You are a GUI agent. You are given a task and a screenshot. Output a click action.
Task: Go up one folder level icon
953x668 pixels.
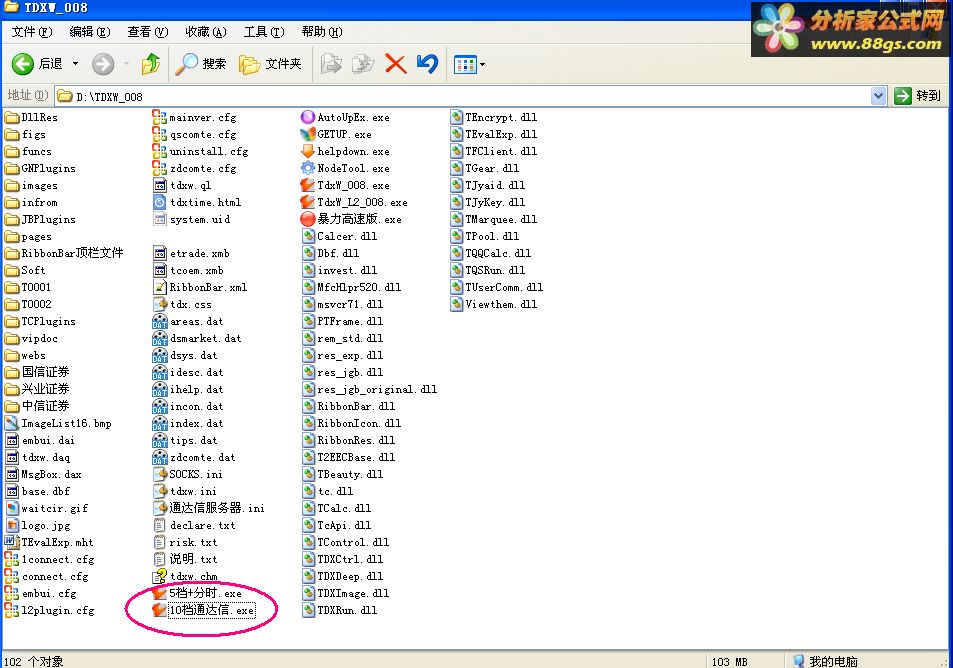[x=151, y=64]
